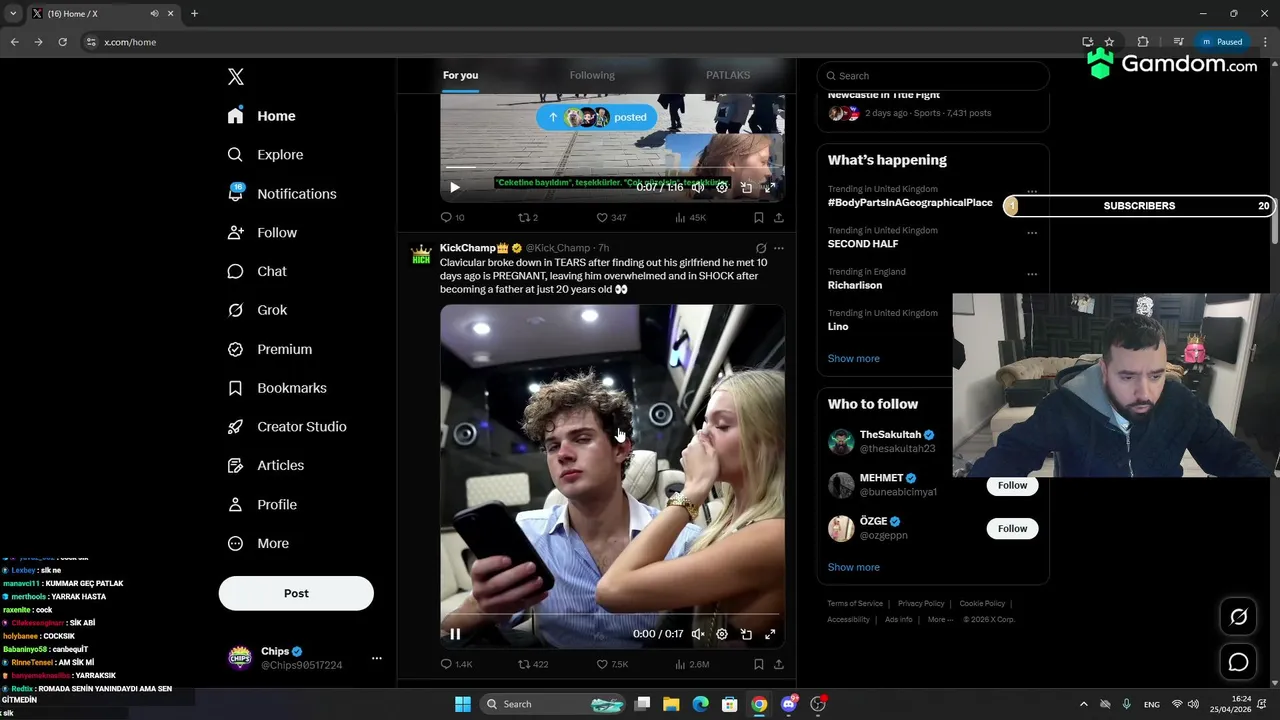Click Grok icon on KickChamp post

(x=761, y=248)
